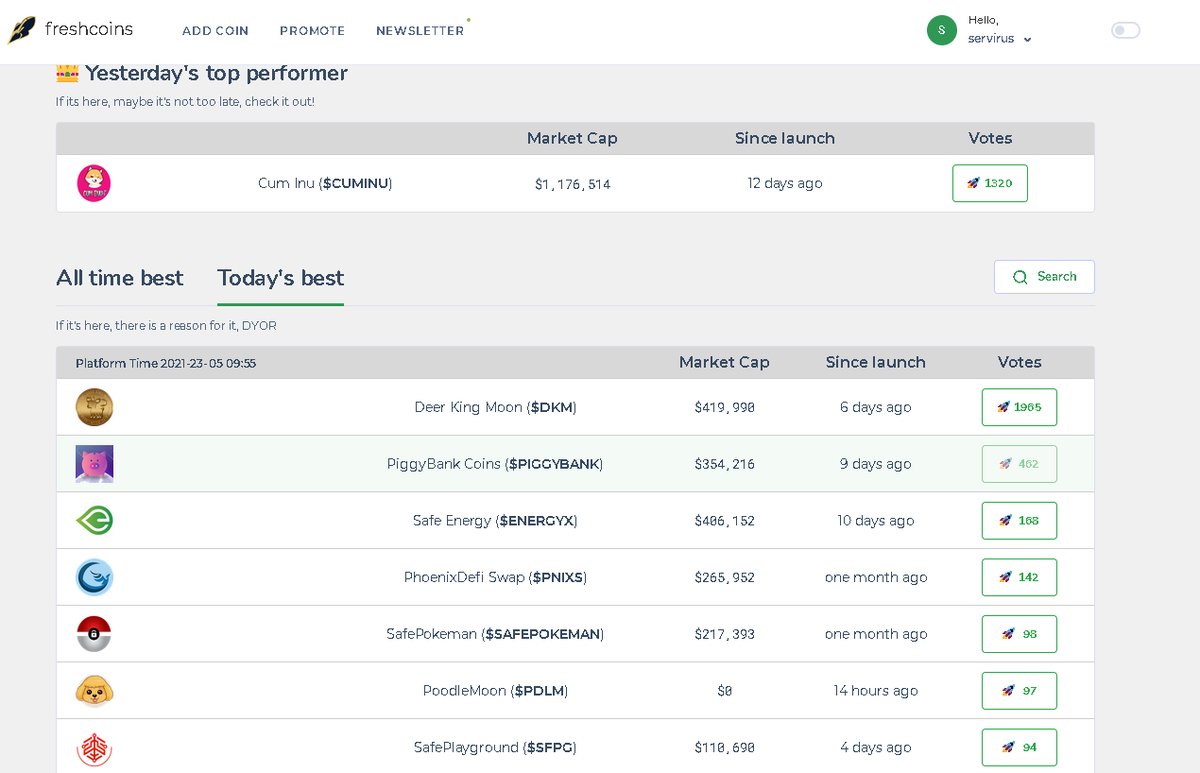Switch to the All time best tab

120,278
